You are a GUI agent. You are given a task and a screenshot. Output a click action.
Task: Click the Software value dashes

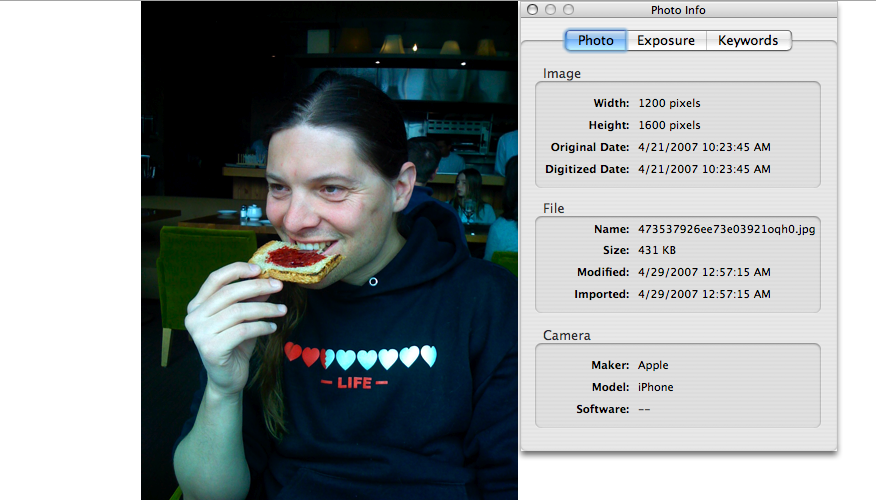coord(644,409)
